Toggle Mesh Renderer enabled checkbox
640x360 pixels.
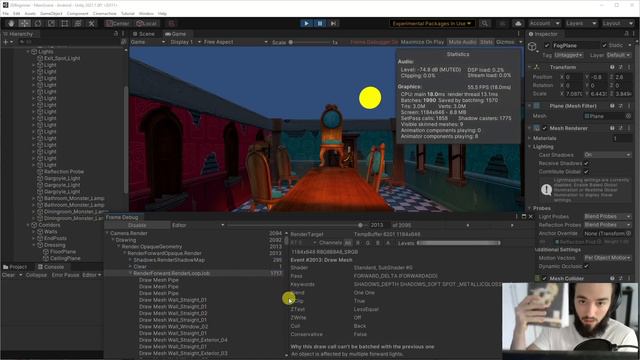(x=544, y=128)
